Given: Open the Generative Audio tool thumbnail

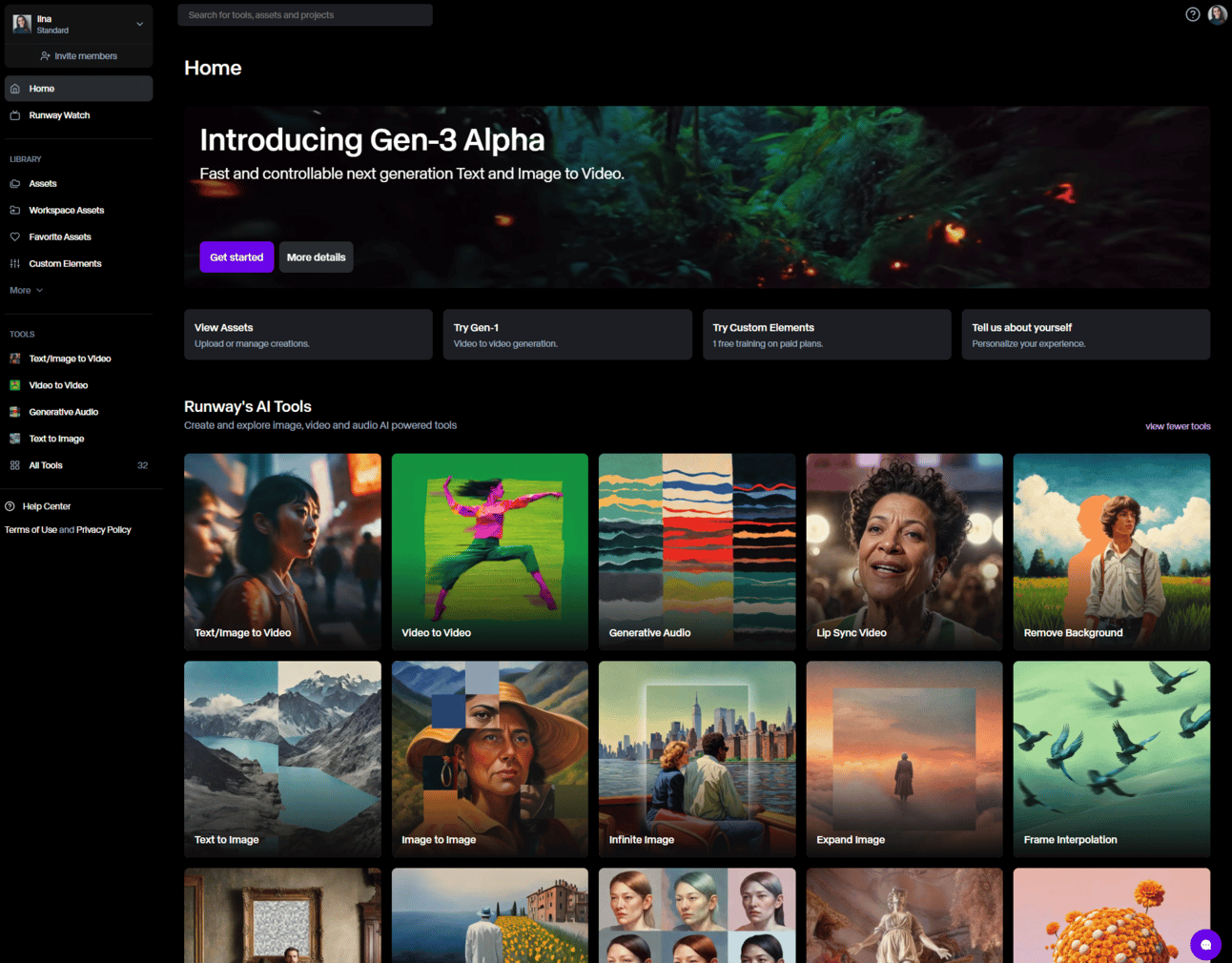Looking at the screenshot, I should pyautogui.click(x=697, y=552).
